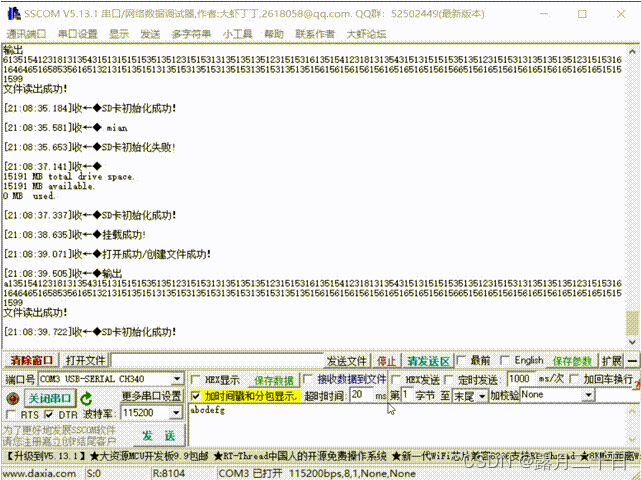Click the red record indicator icon
The height and width of the screenshot is (480, 641).
point(13,397)
